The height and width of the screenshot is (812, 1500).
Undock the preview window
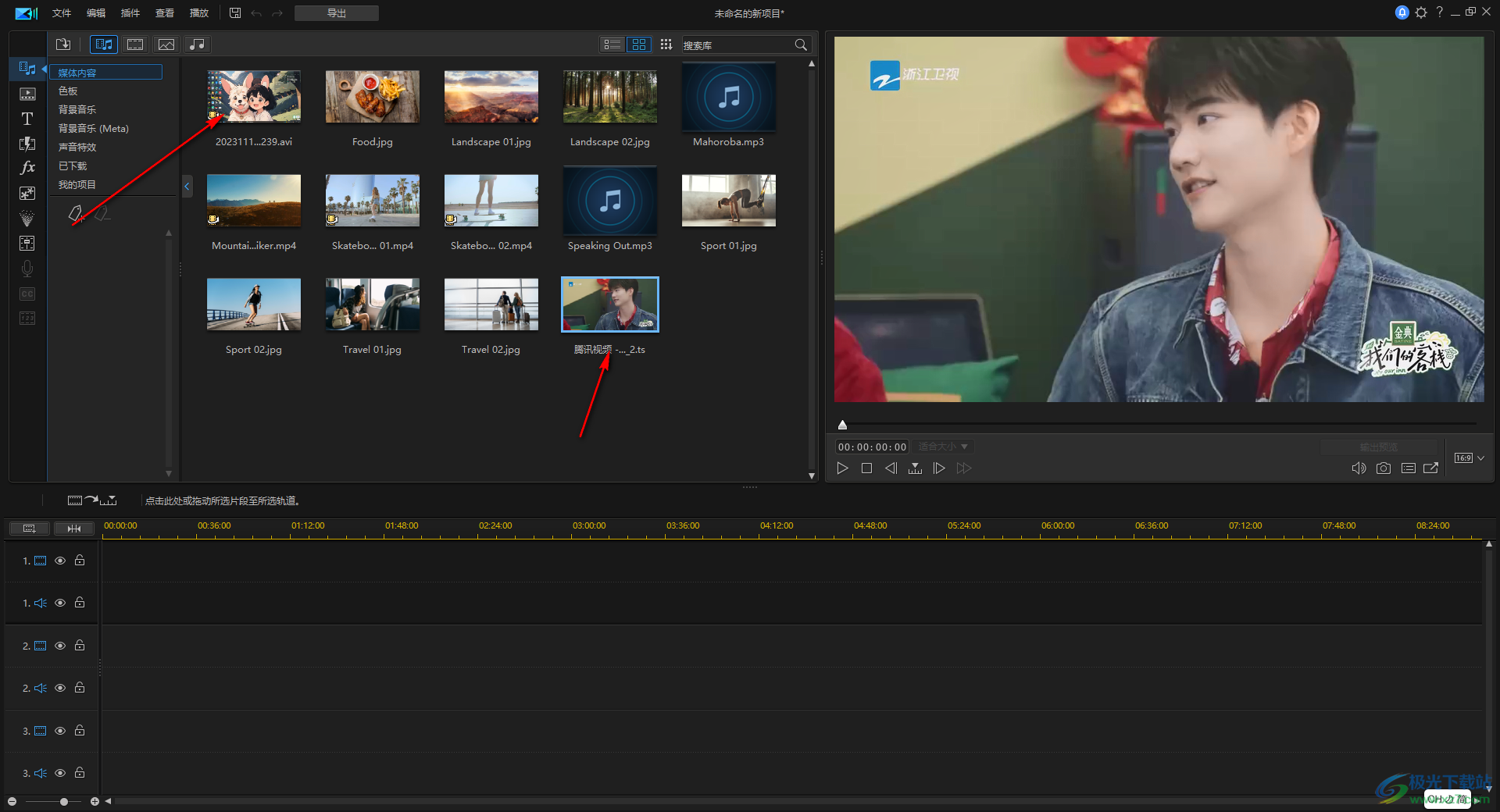tap(1430, 468)
